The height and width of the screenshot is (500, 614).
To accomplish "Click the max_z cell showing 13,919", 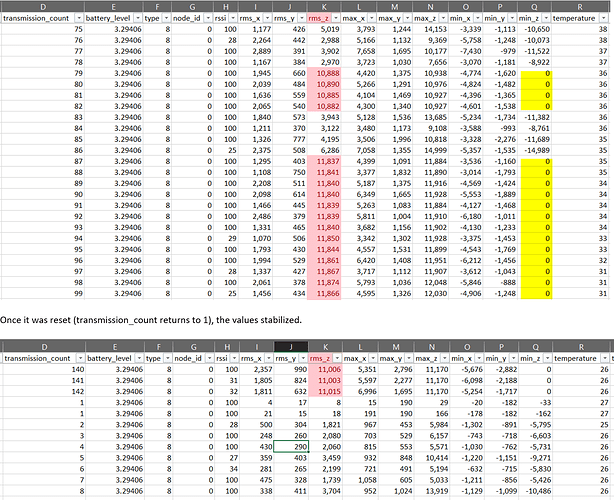I will [x=432, y=491].
